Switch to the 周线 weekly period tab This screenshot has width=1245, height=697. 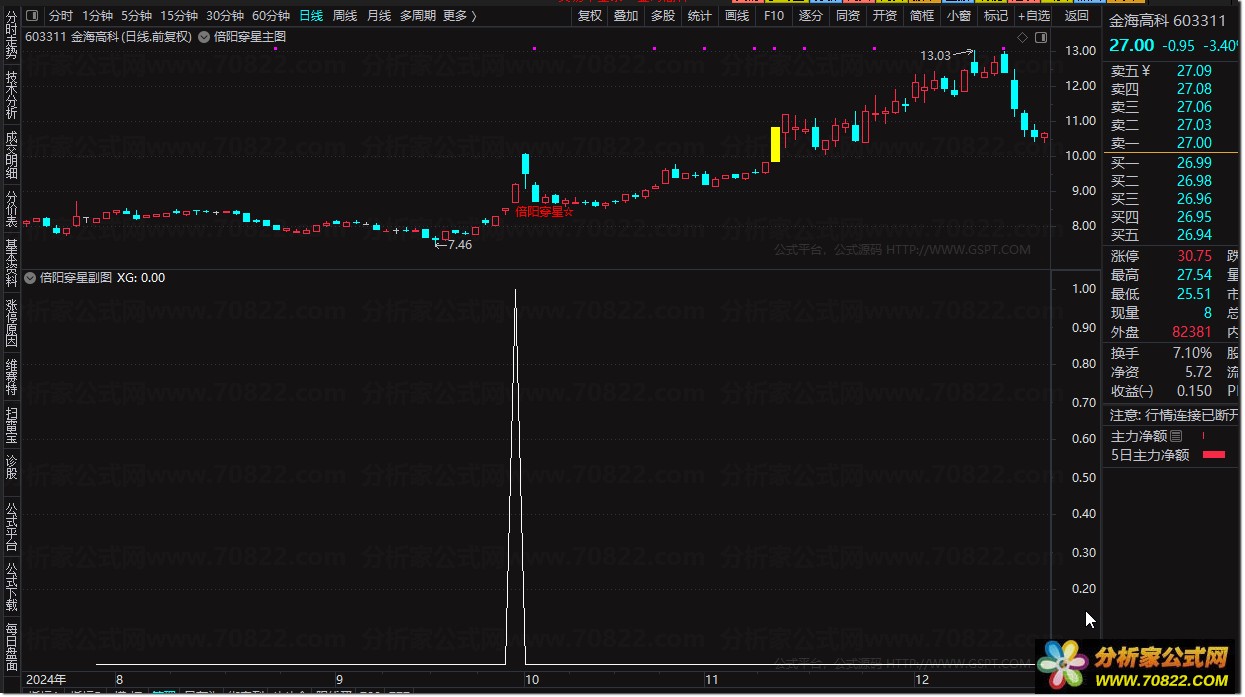344,16
